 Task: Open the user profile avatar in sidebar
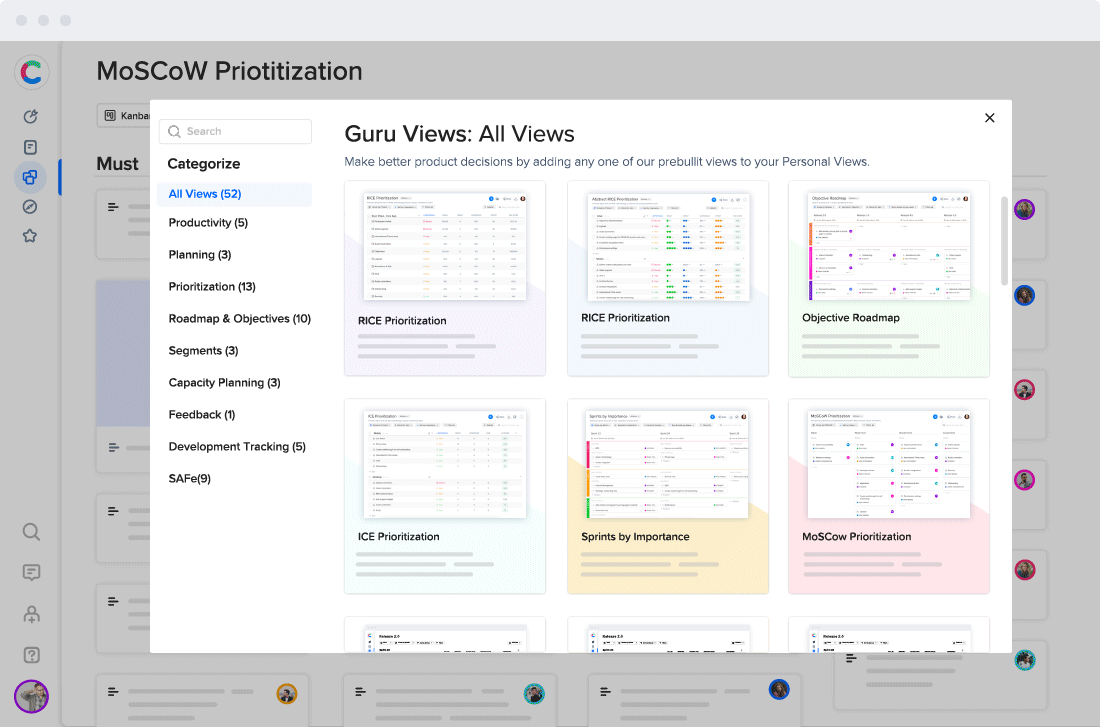coord(31,696)
